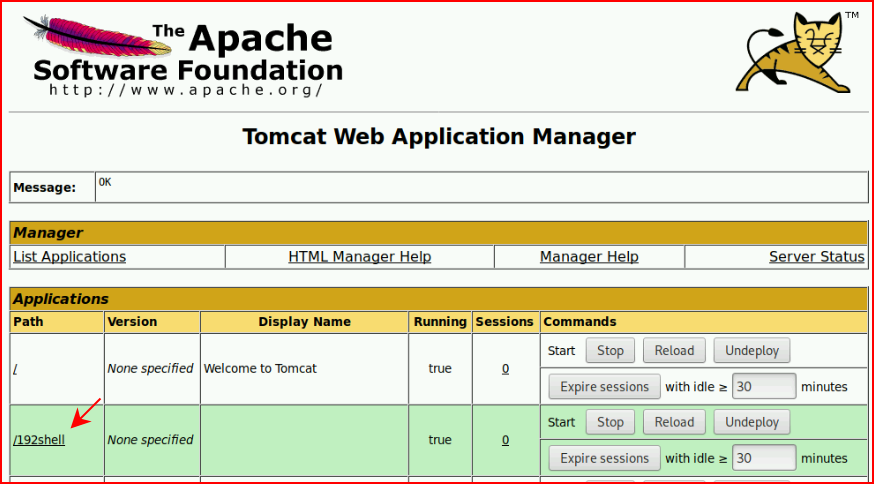Click the Apache Software Foundation feather logo
Image resolution: width=874 pixels, height=484 pixels.
pyautogui.click(x=182, y=55)
